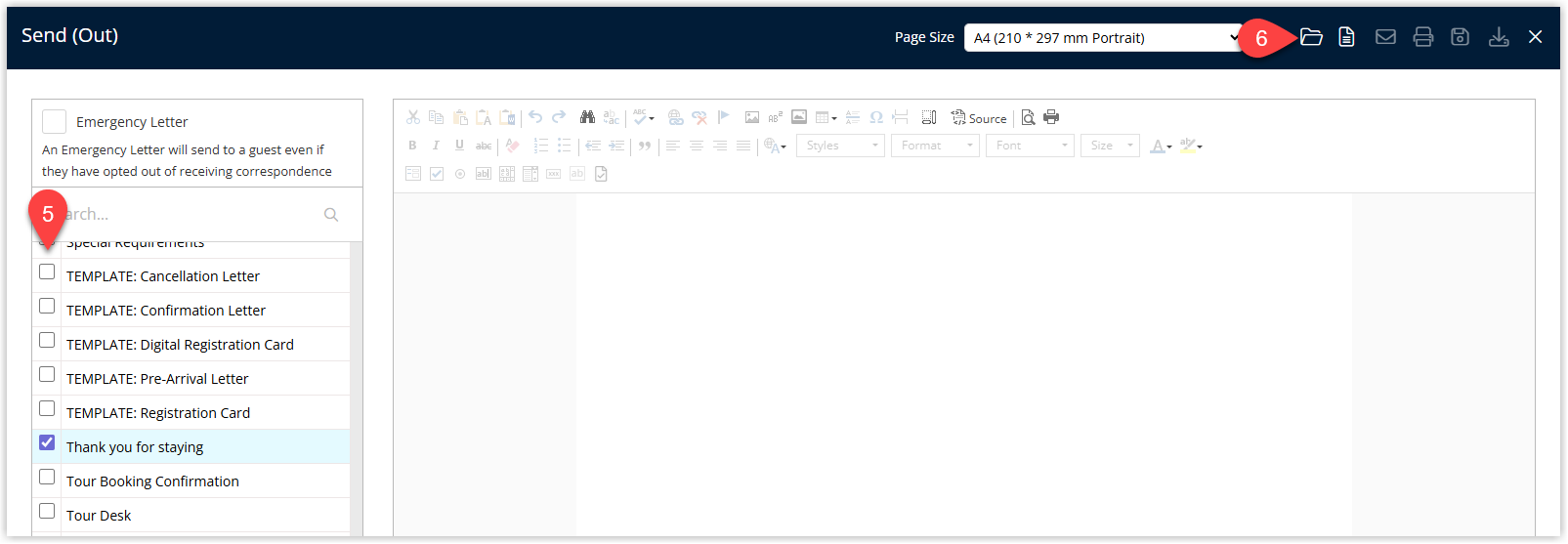This screenshot has width=1568, height=544.
Task: Click the Insert Link chain icon
Action: coord(675,117)
